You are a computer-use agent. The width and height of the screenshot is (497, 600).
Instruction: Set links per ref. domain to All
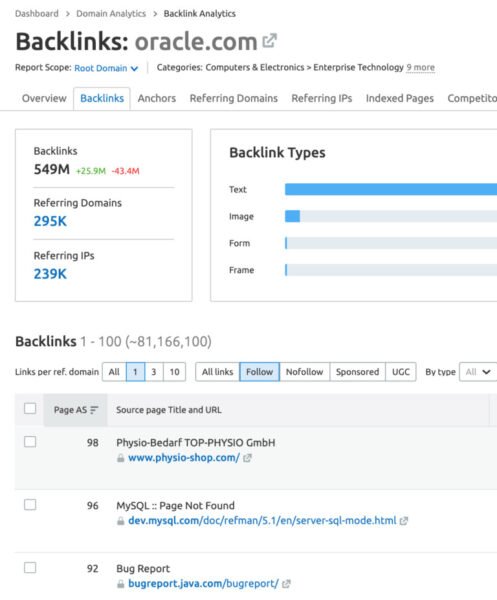coord(114,372)
